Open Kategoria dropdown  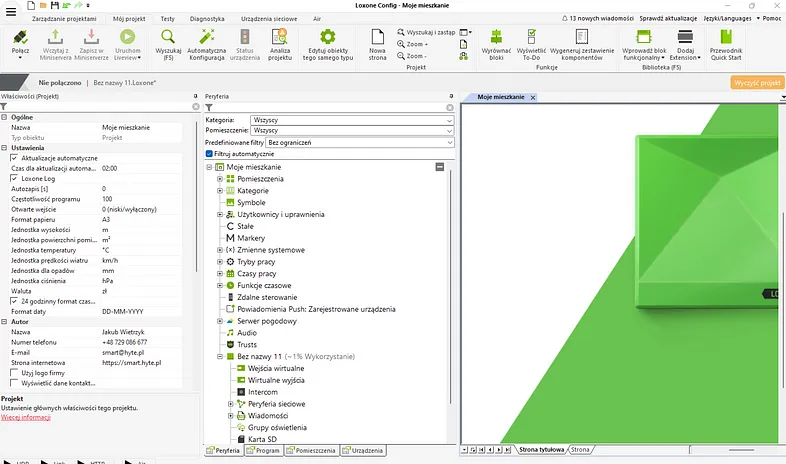coord(352,120)
